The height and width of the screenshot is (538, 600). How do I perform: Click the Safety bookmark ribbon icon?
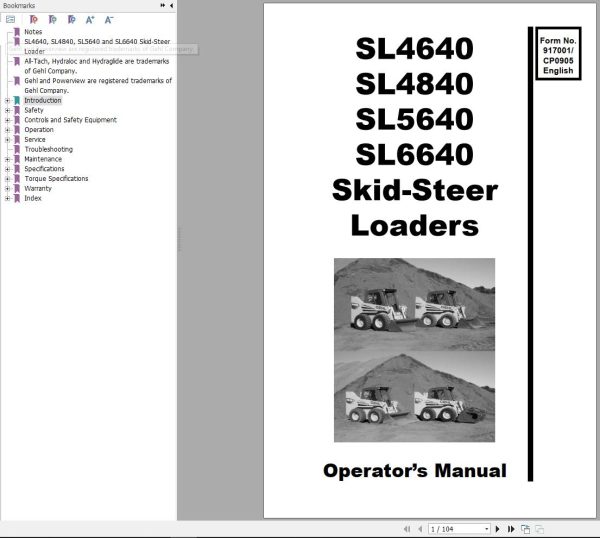coord(17,110)
